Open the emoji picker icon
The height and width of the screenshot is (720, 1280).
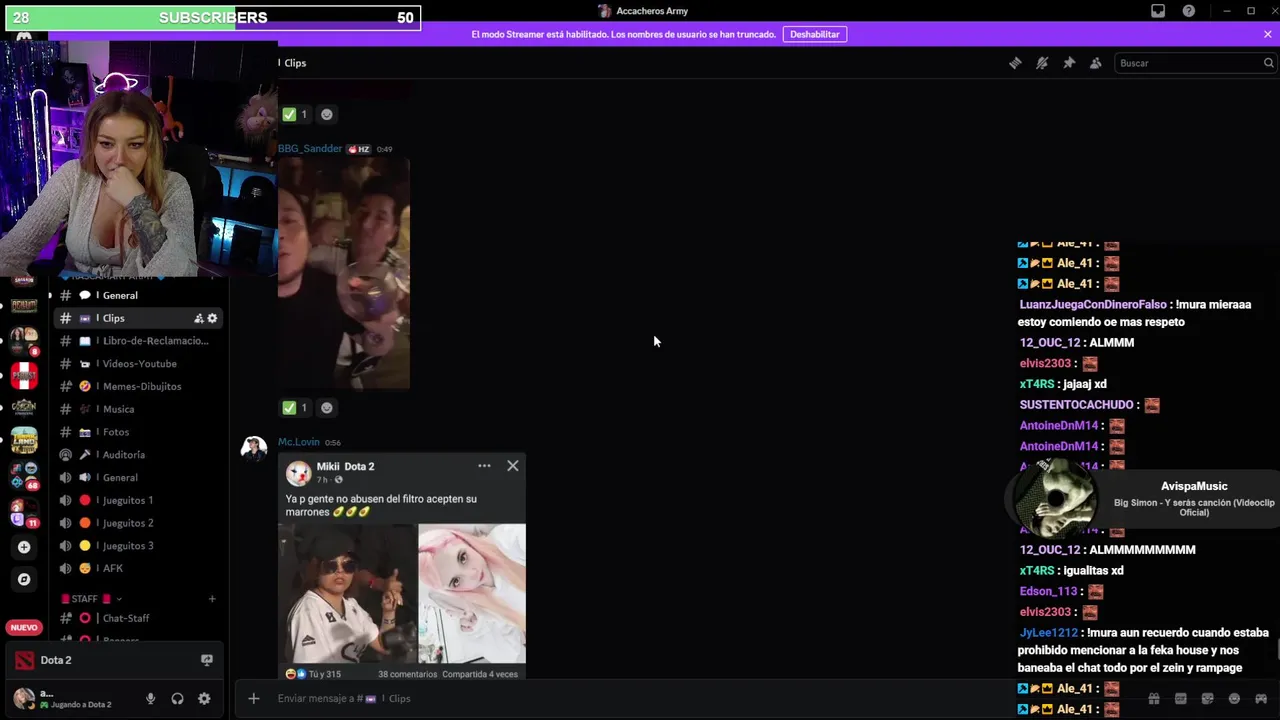[x=1234, y=698]
